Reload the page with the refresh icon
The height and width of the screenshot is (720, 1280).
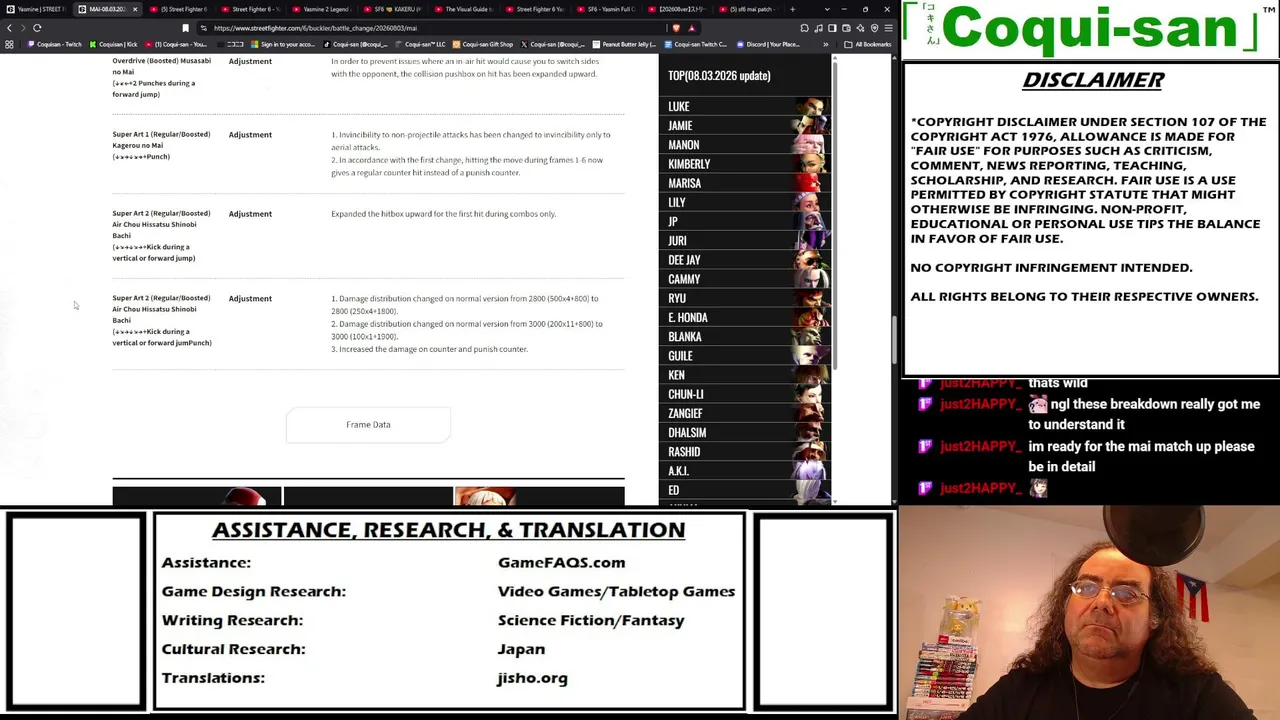tap(37, 28)
